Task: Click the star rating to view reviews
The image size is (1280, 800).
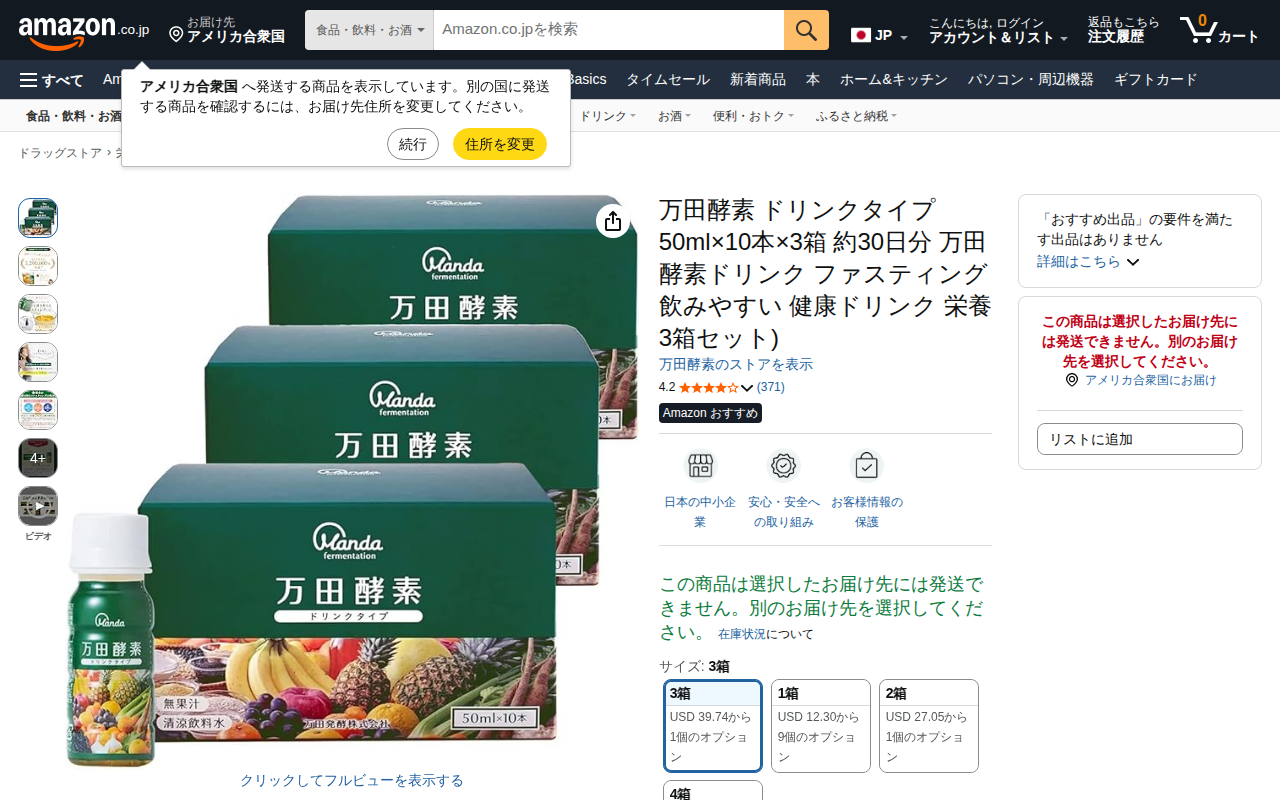Action: click(709, 387)
